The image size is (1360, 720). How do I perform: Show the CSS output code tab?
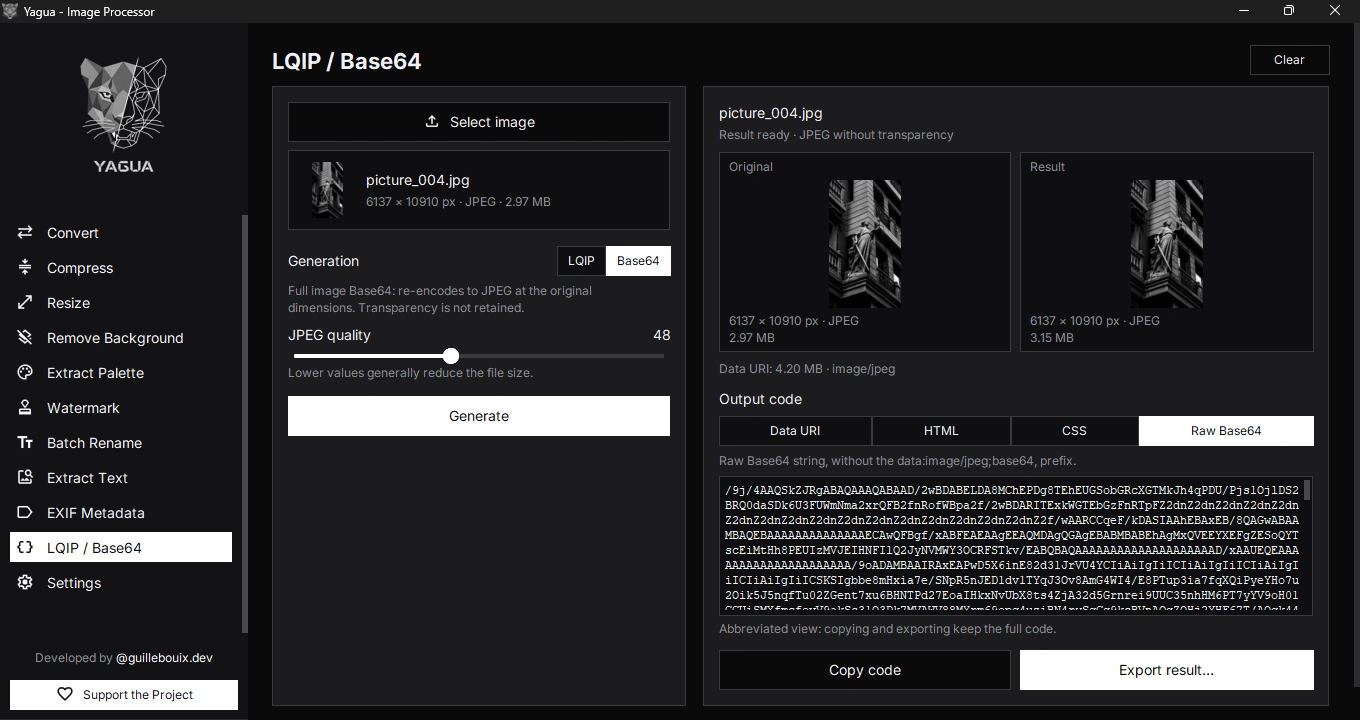1074,431
